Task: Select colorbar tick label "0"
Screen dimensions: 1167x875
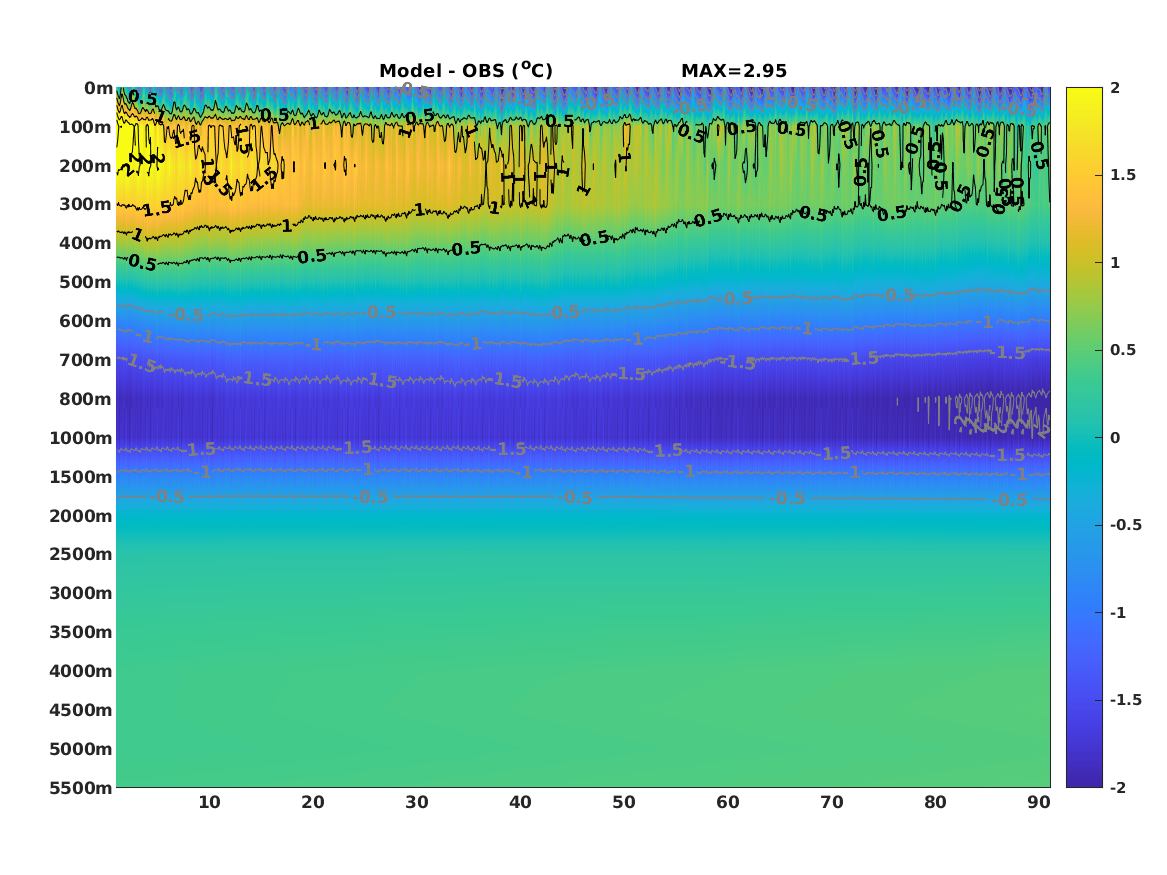Action: (1115, 438)
